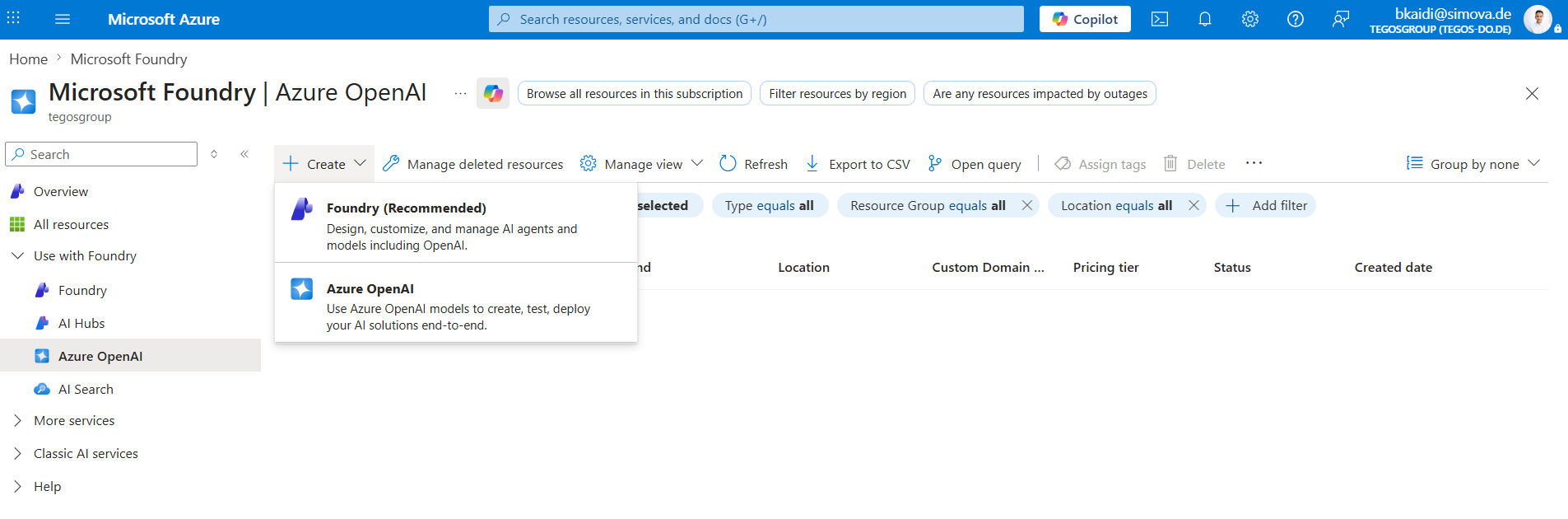Open the Azure apps grid launcher

[x=13, y=18]
